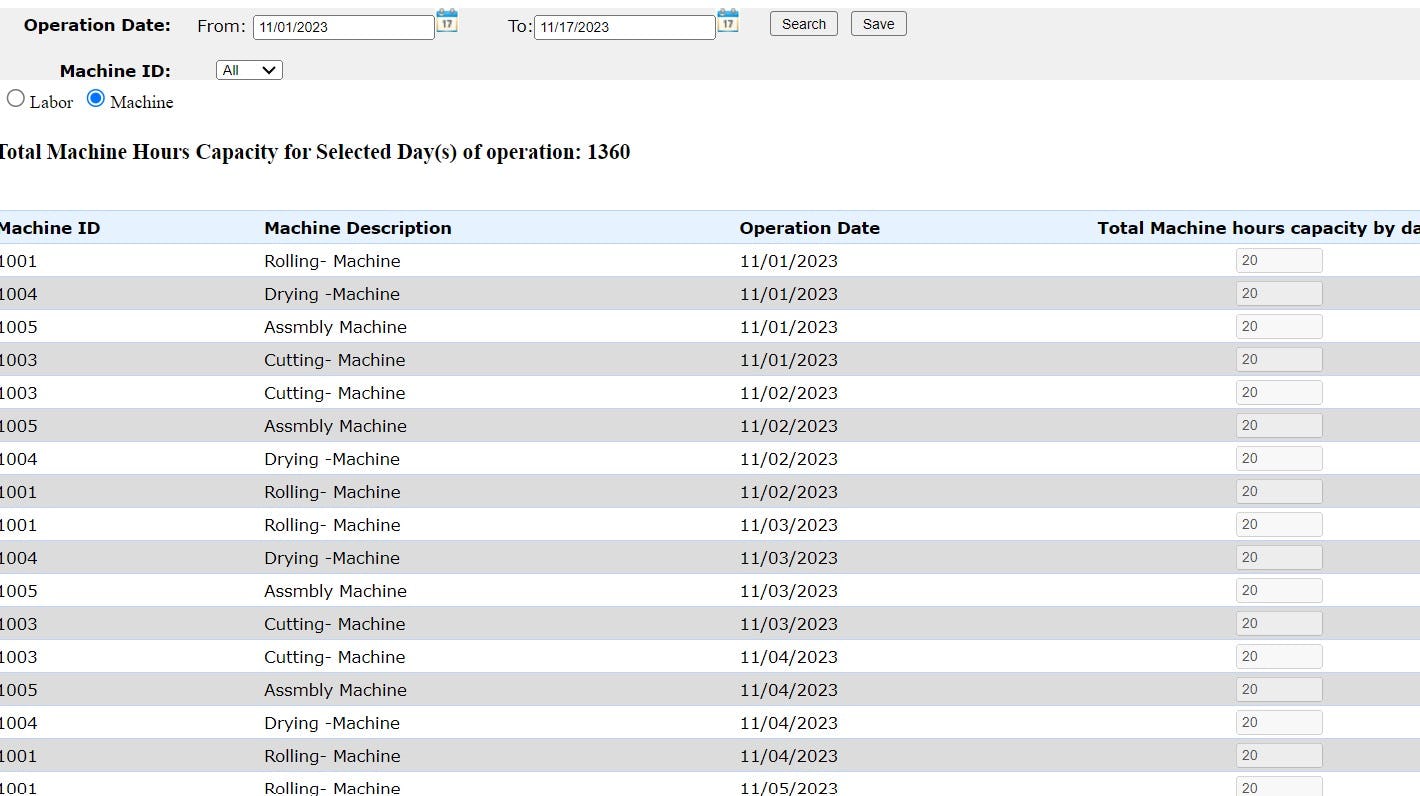Screen dimensions: 1420x796
Task: Select the Machine radio button
Action: coord(95,98)
